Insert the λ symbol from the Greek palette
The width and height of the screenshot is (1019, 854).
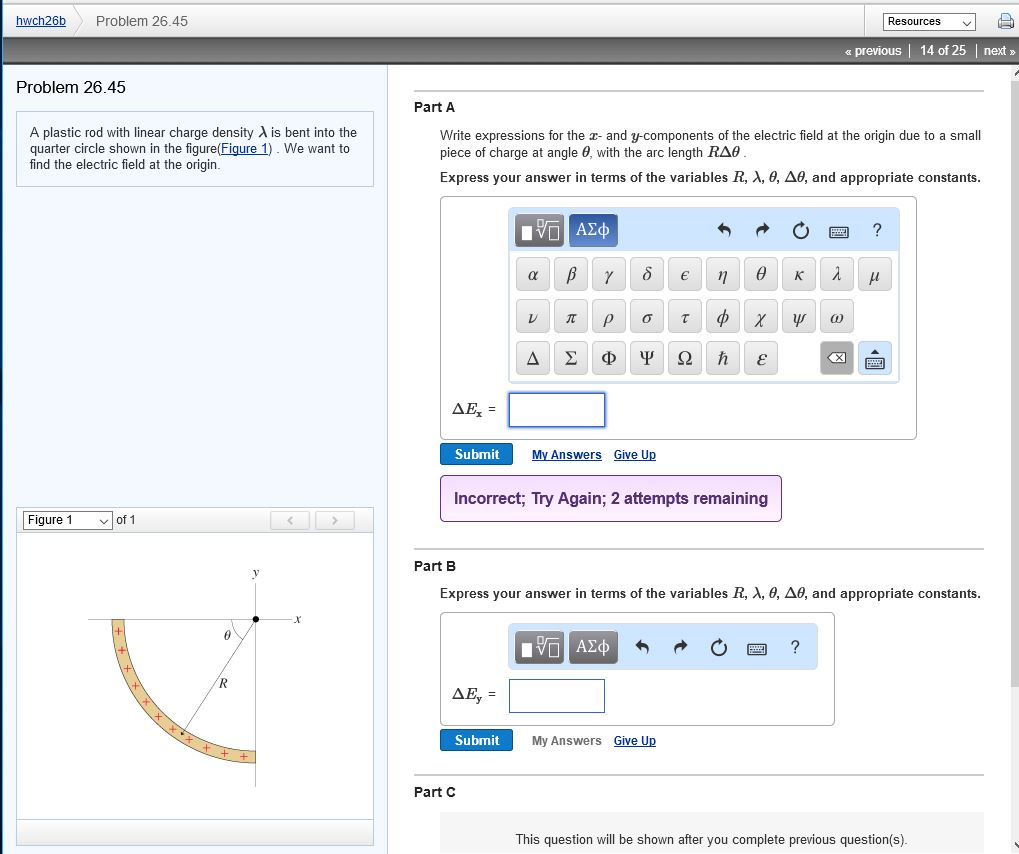tap(837, 276)
